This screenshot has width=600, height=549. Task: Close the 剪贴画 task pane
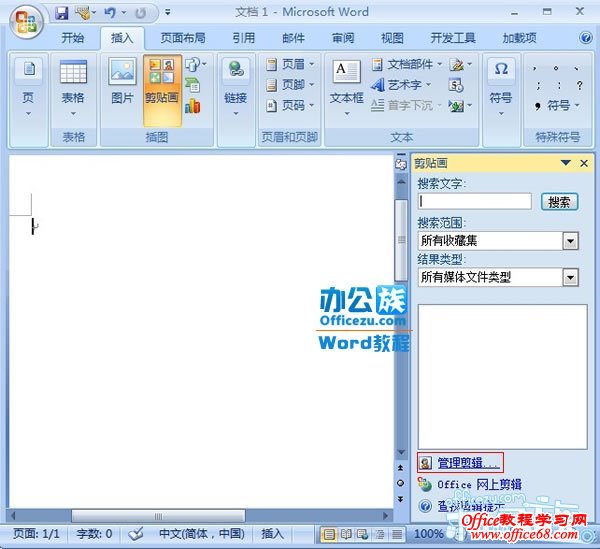[584, 163]
